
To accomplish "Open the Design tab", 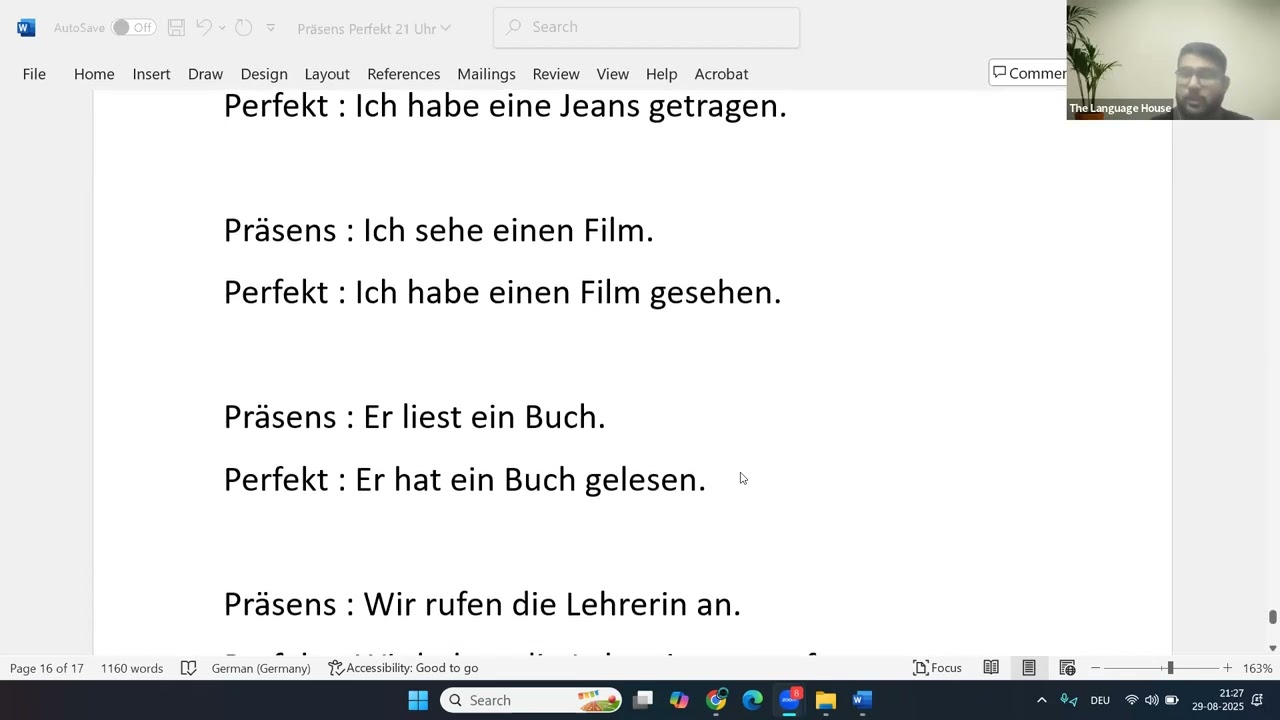I will [264, 74].
